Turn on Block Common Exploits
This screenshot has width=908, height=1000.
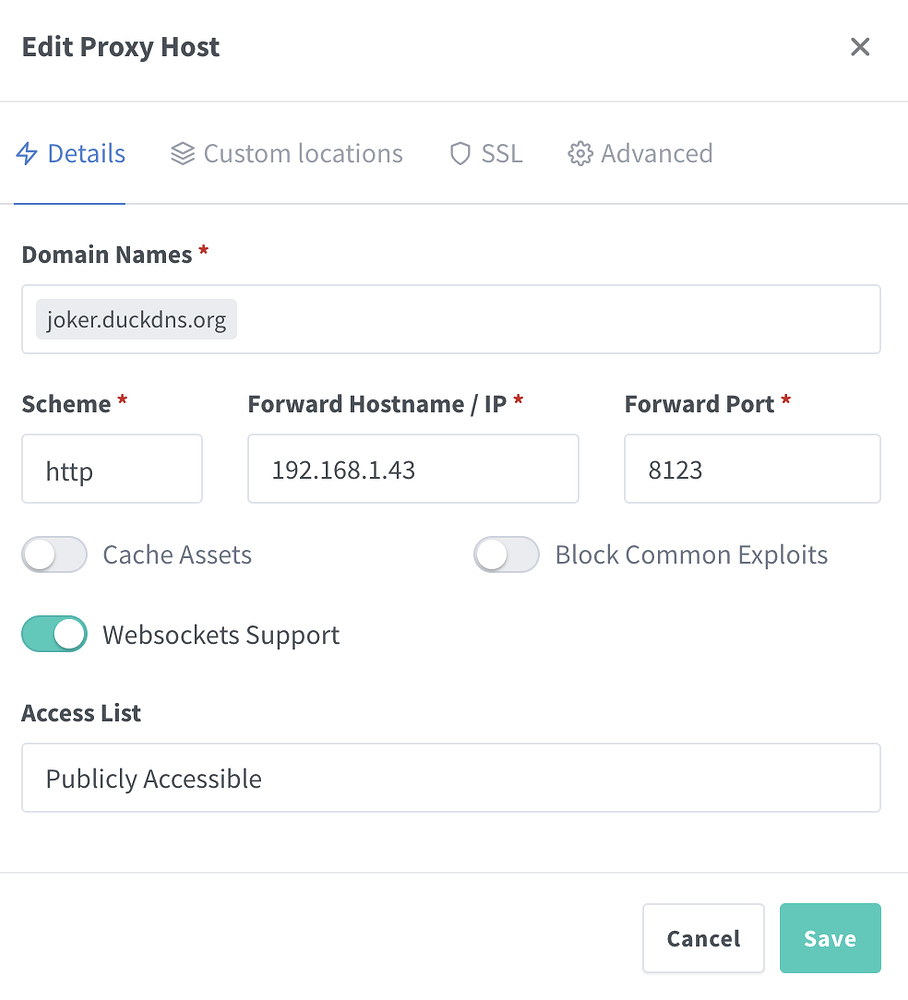point(506,554)
